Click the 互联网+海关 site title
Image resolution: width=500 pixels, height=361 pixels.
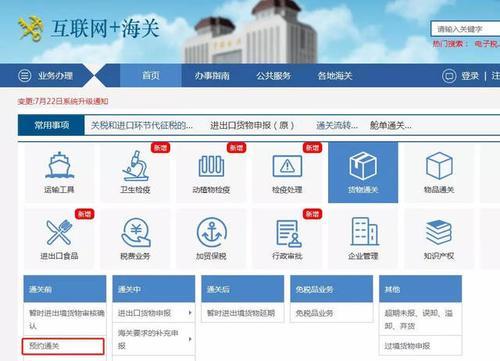tap(105, 28)
